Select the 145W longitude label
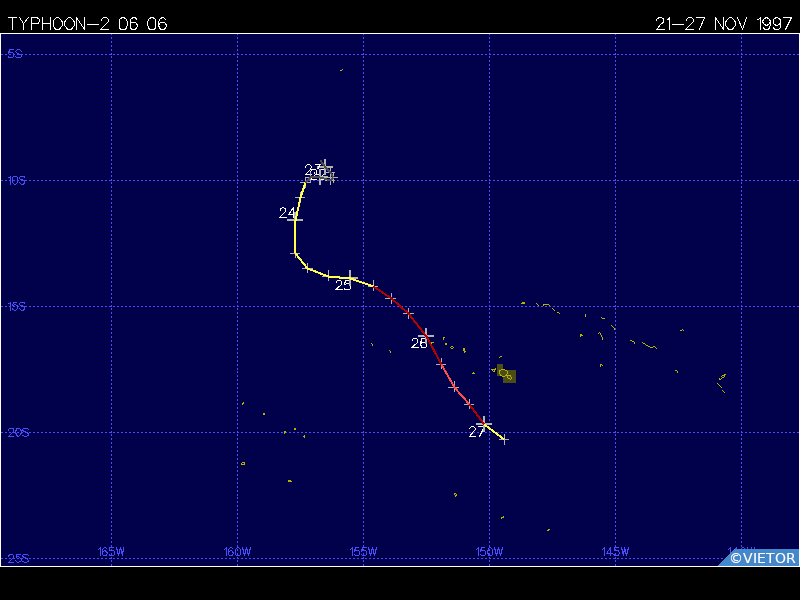800x600 pixels. coord(615,551)
